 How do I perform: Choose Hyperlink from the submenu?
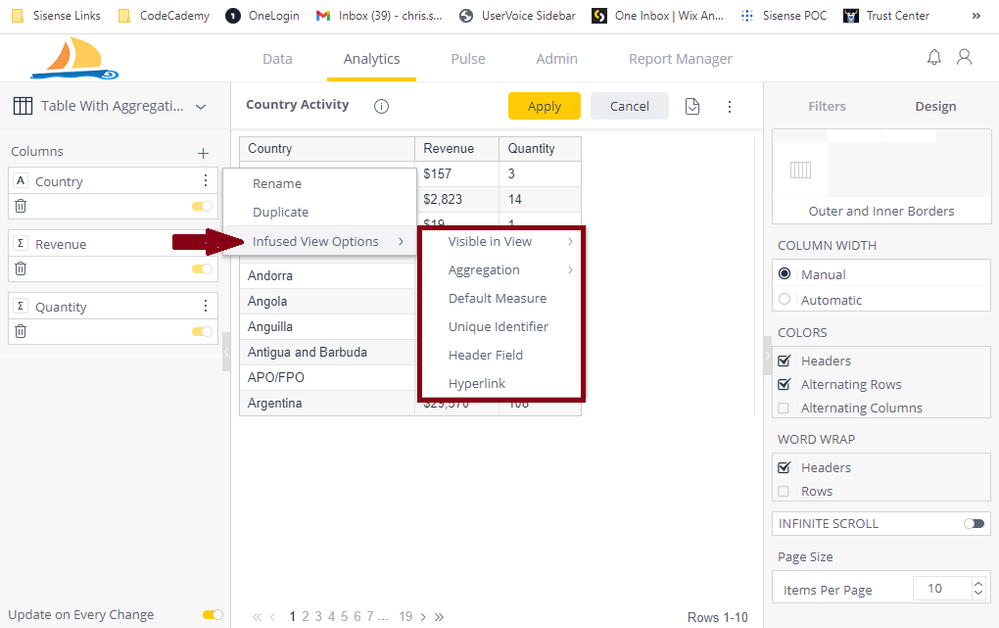[x=477, y=383]
